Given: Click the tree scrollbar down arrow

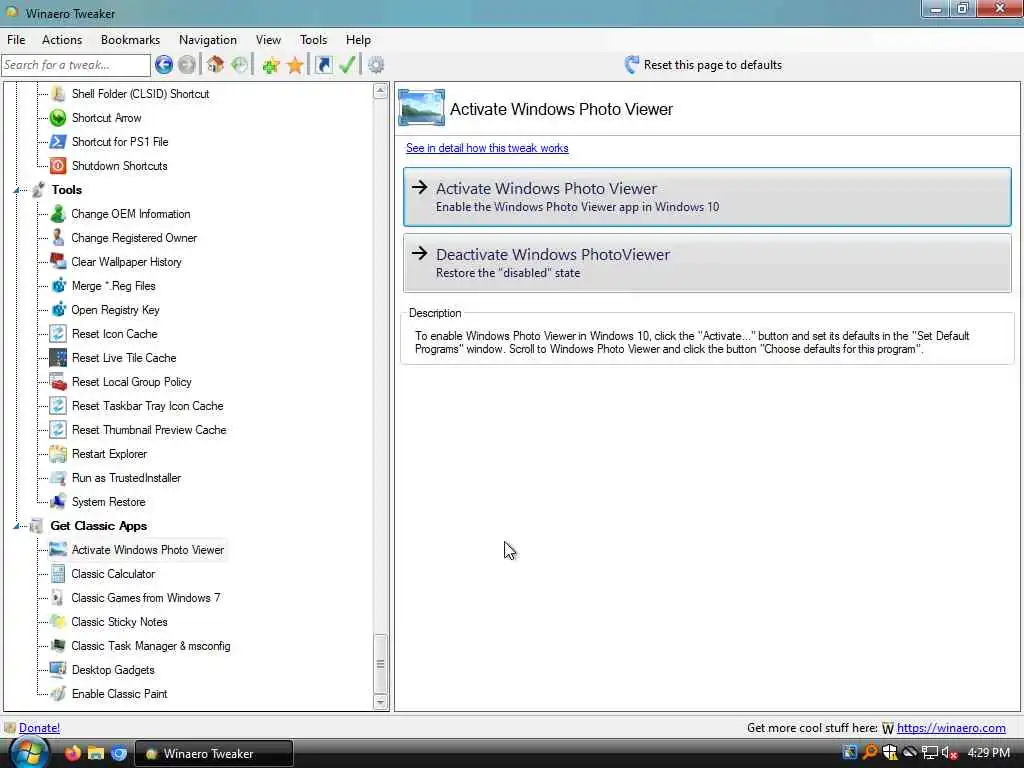Looking at the screenshot, I should pos(381,702).
